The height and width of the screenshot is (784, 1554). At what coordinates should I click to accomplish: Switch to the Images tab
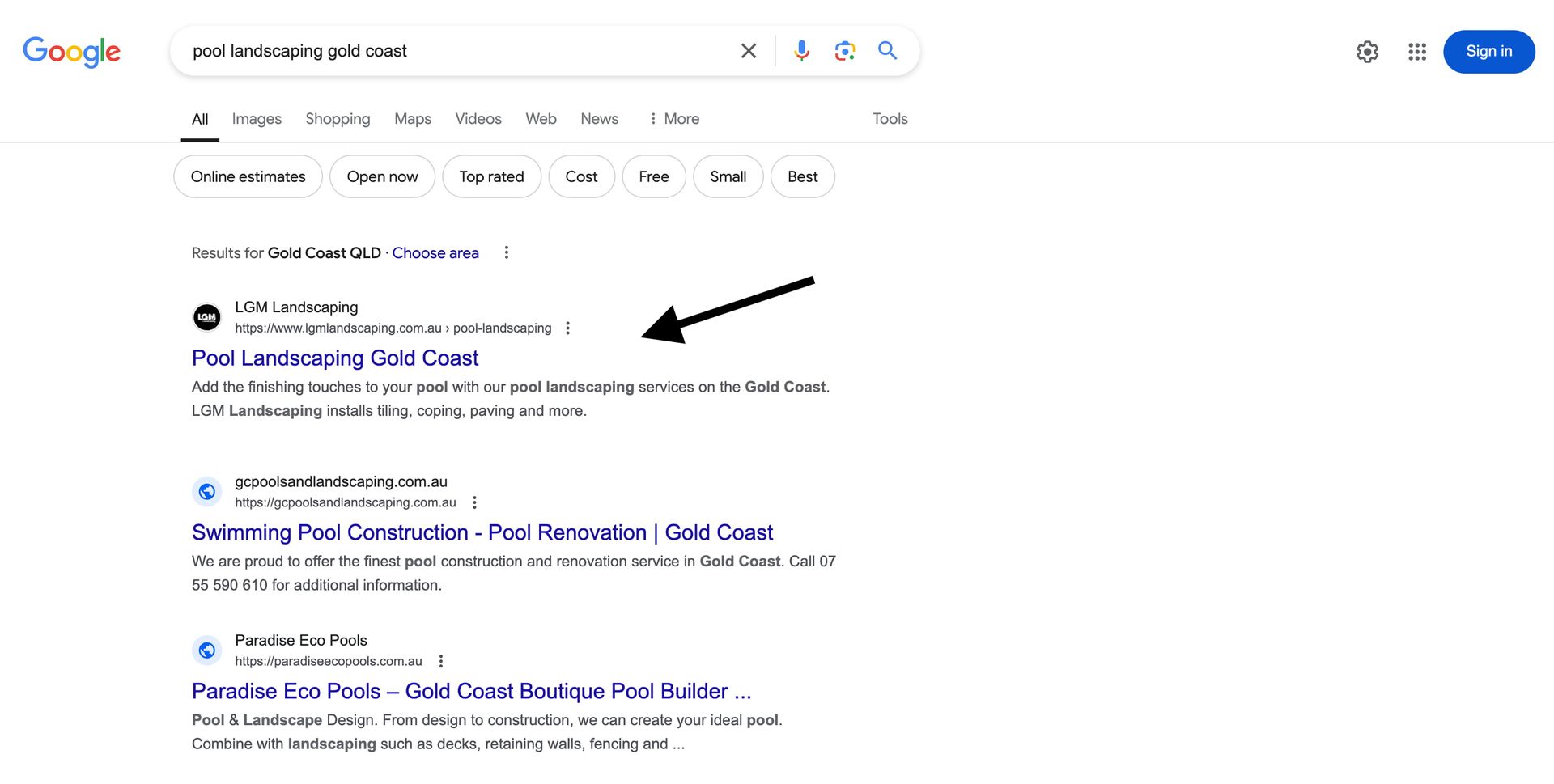[x=257, y=118]
